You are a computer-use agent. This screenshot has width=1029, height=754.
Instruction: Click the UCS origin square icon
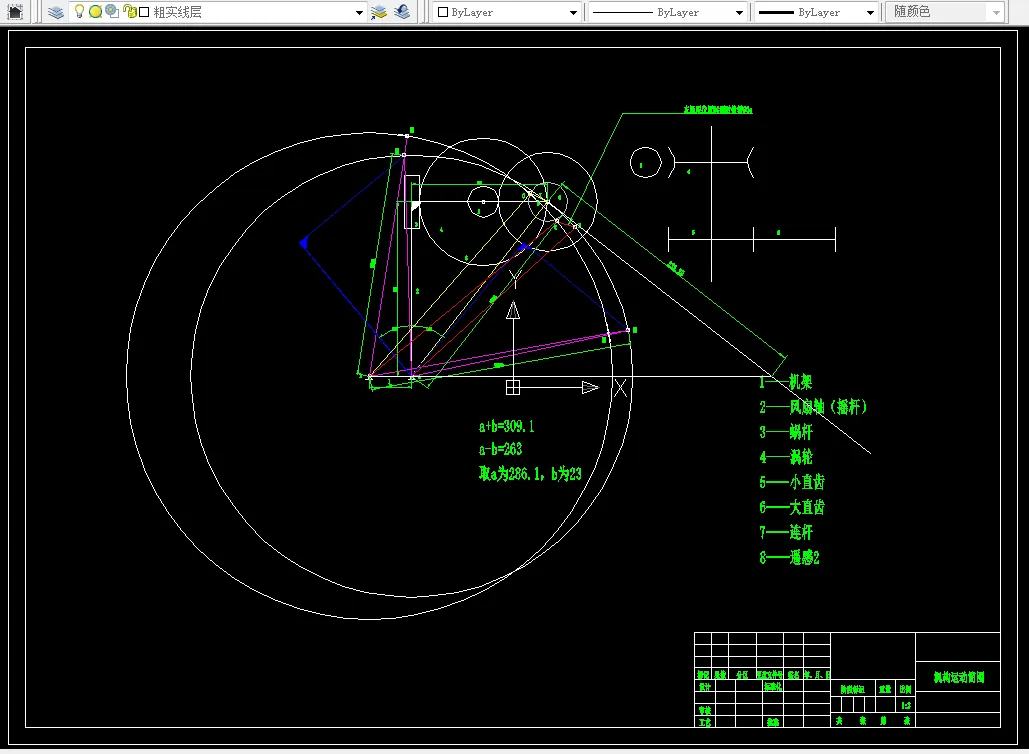coord(513,388)
